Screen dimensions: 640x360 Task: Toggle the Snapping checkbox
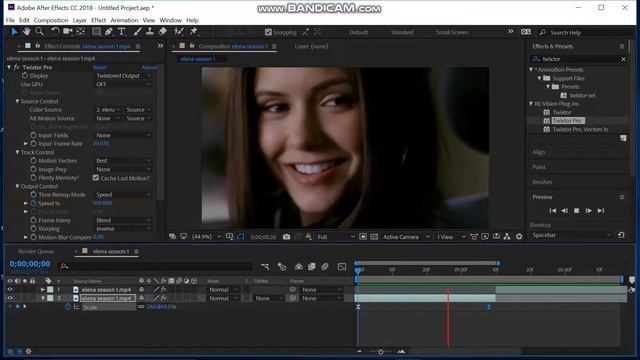point(268,32)
